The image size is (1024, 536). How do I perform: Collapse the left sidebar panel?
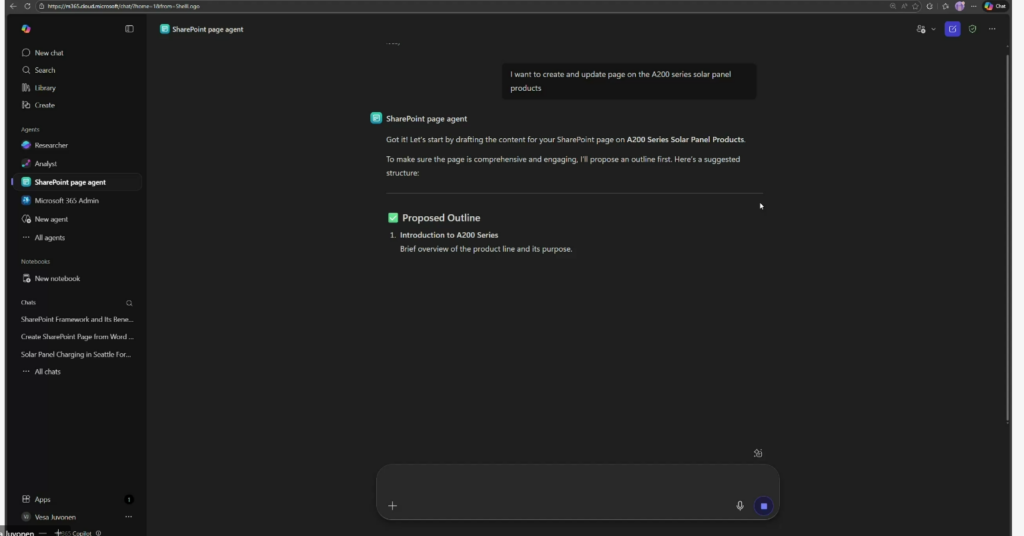point(129,29)
